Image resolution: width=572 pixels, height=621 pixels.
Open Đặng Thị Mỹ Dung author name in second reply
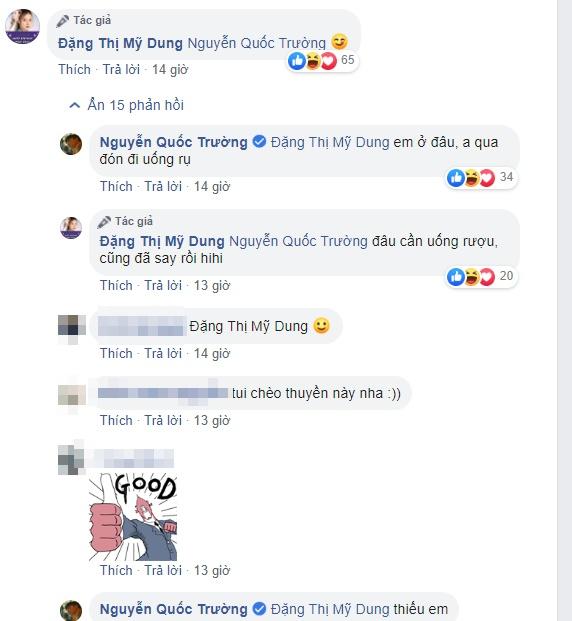coord(162,241)
